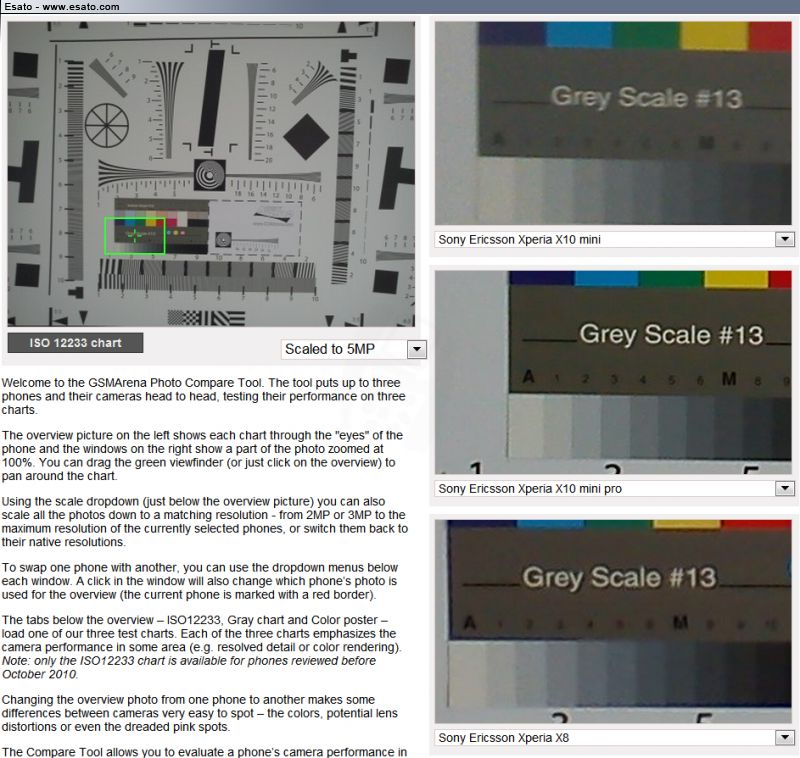Click the paragraph starting 'To swap one phone with another'
This screenshot has width=800, height=758.
pos(199,581)
